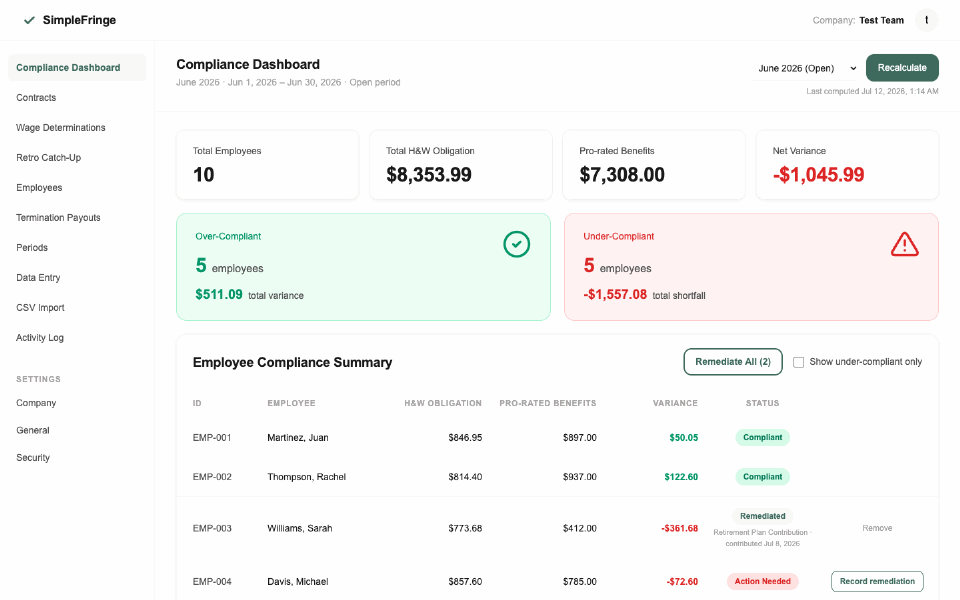This screenshot has height=600, width=960.
Task: Remove remediation for Williams, Sarah
Action: click(x=877, y=528)
